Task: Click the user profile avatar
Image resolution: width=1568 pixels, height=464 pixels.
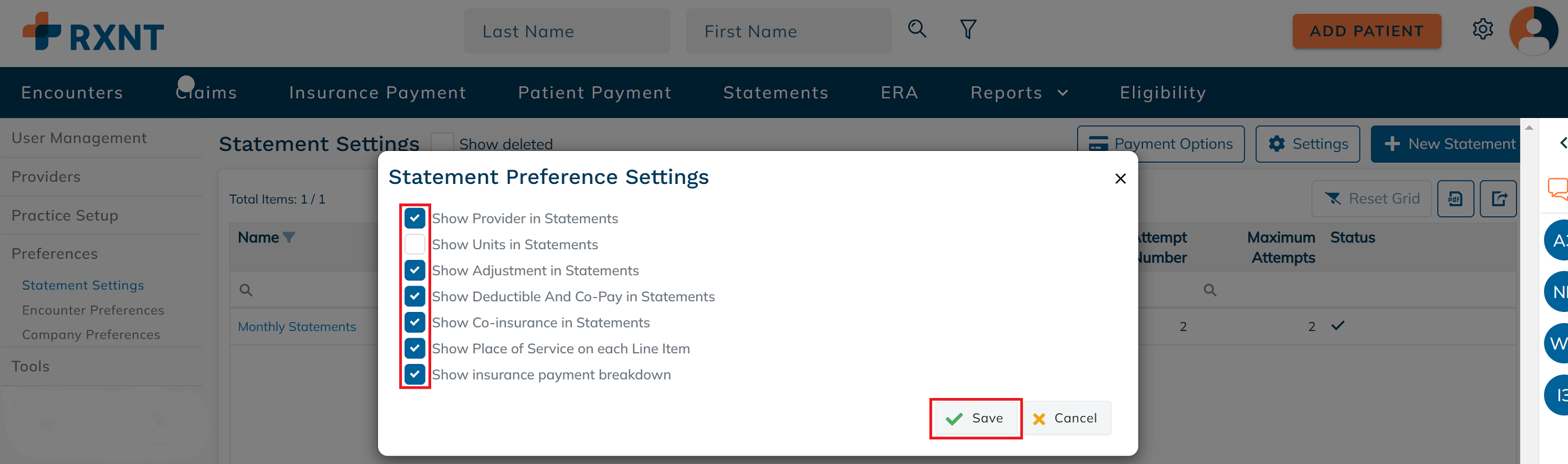Action: pyautogui.click(x=1533, y=30)
